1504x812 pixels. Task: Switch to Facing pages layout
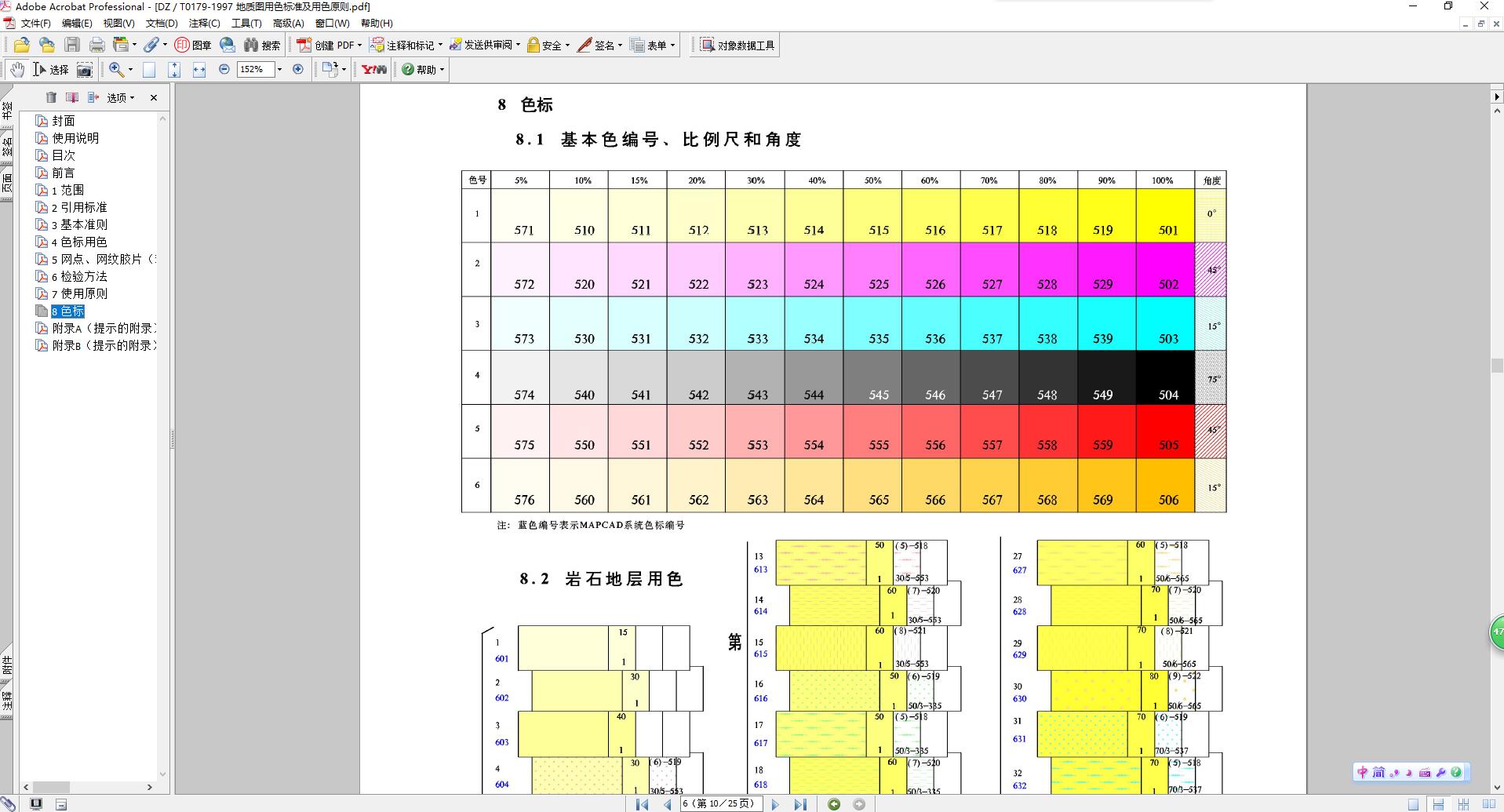[1488, 804]
